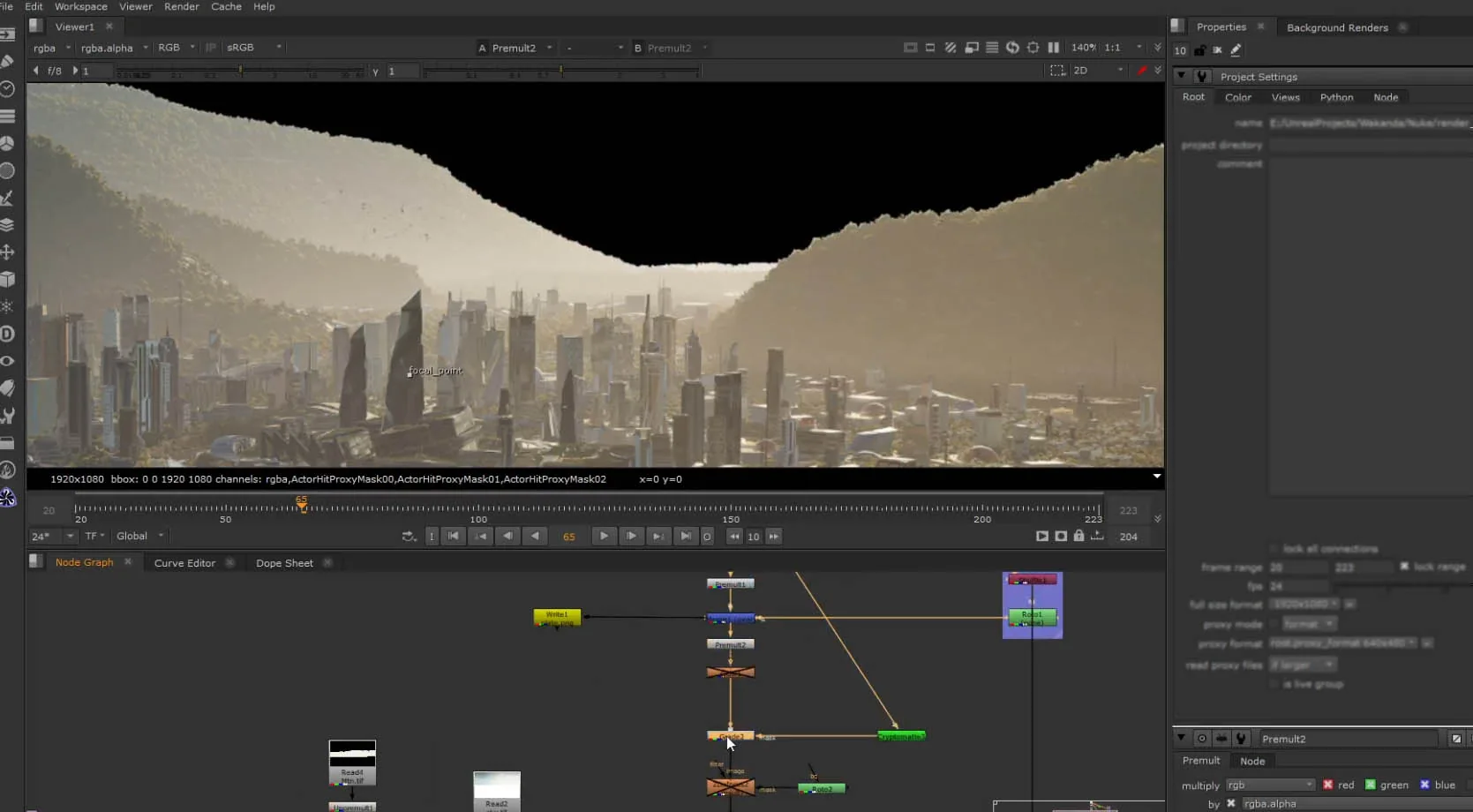1473x812 pixels.
Task: Switch to the Dope Sheet tab
Action: (284, 563)
